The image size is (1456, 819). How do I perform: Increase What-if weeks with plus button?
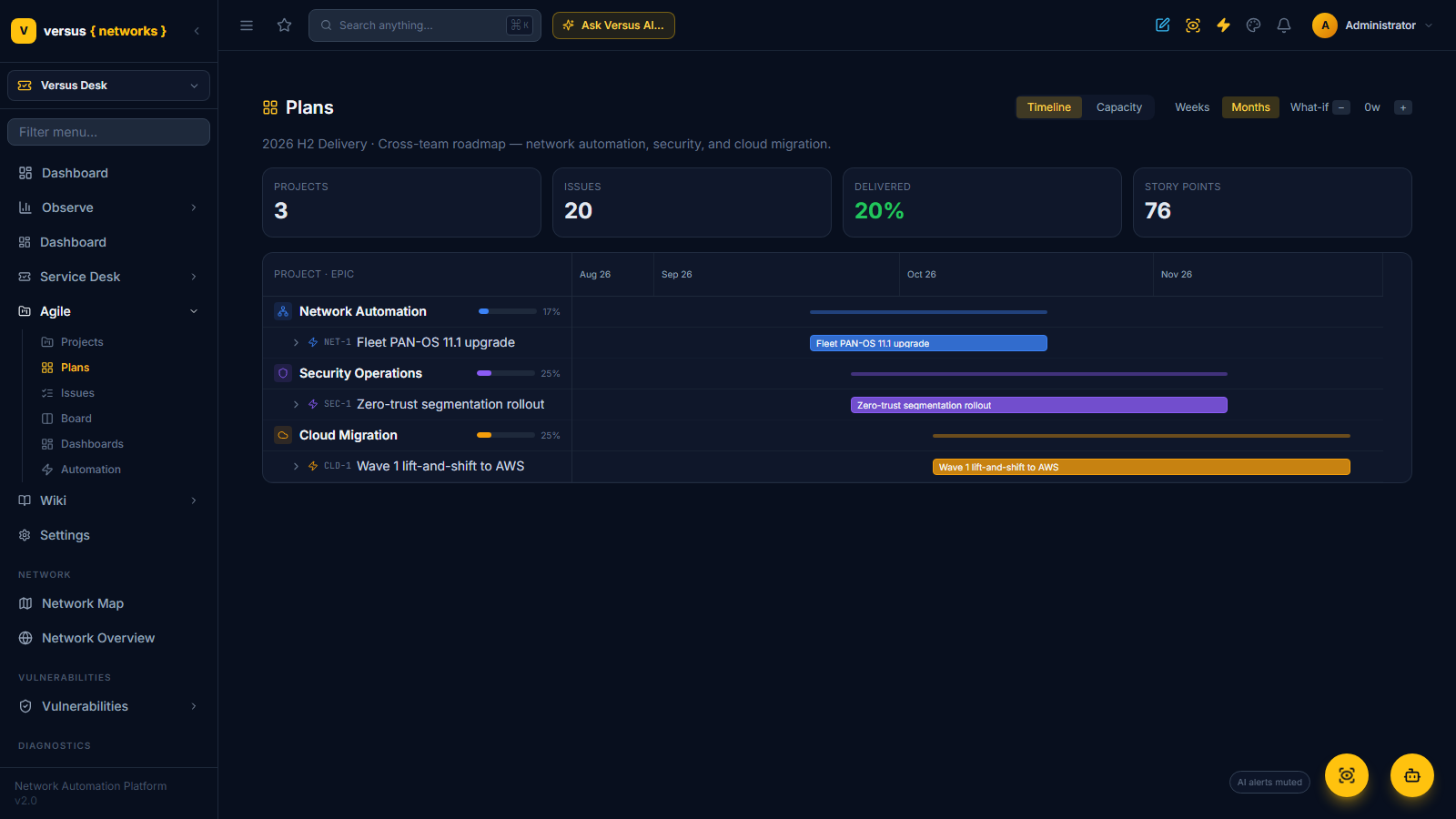(x=1403, y=107)
